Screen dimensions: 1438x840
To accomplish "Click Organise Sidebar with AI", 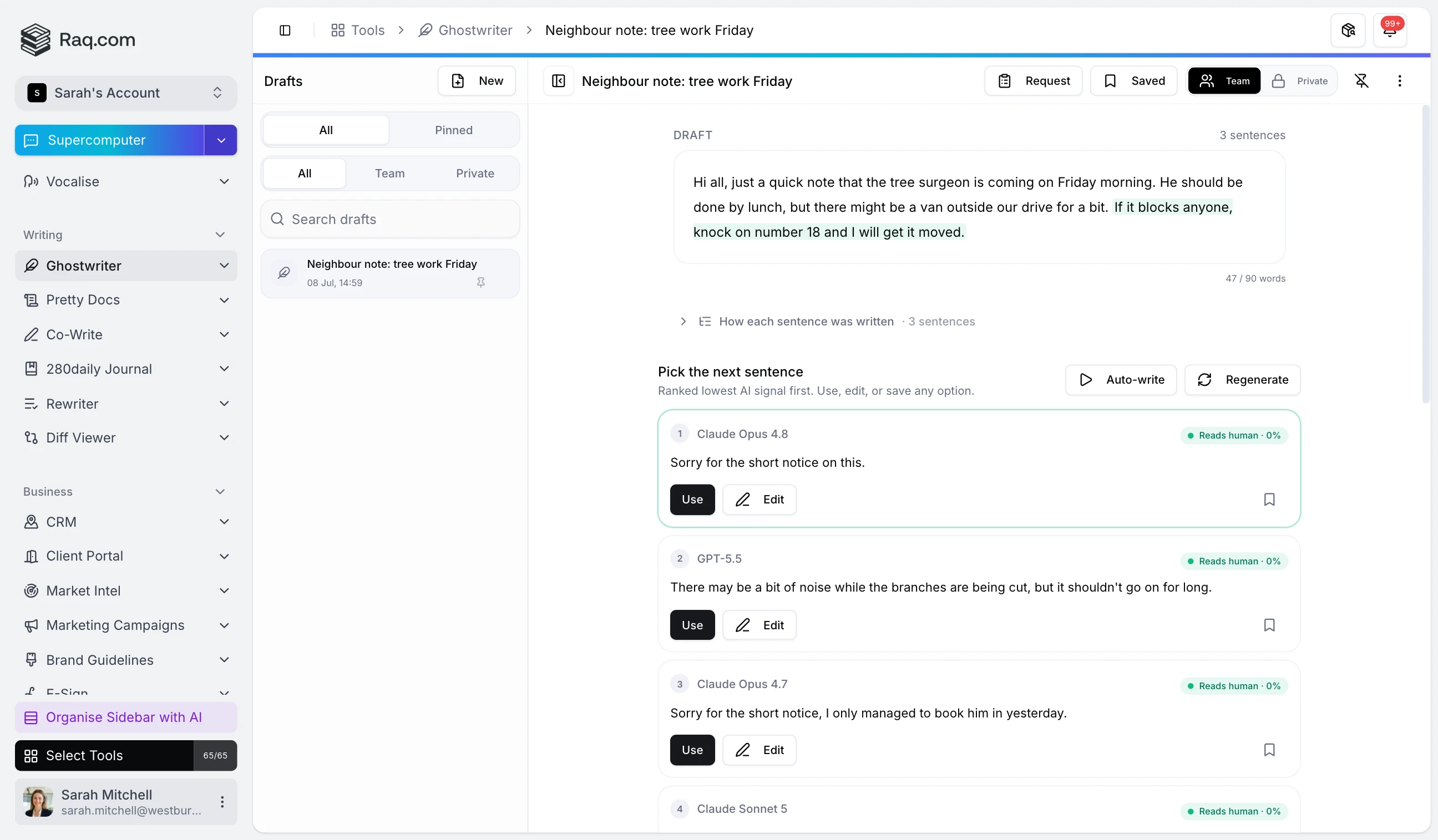I will (x=125, y=717).
